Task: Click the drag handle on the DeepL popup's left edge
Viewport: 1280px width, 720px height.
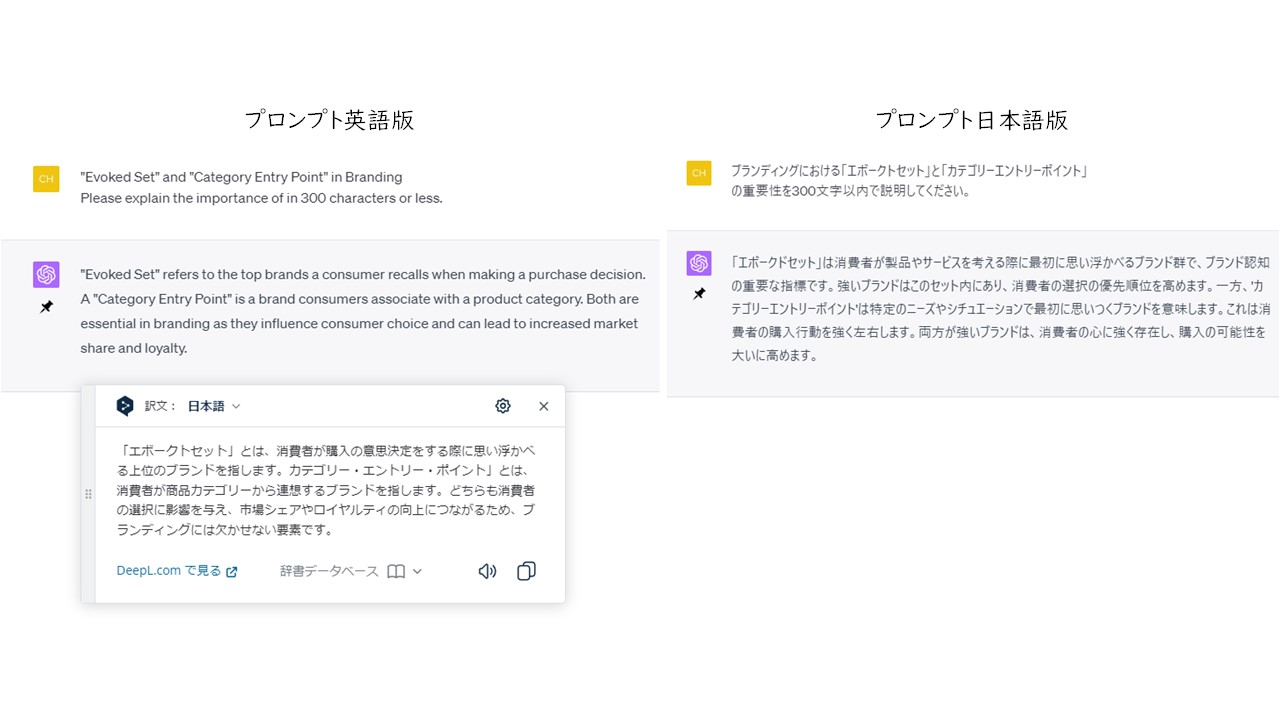Action: pyautogui.click(x=88, y=494)
